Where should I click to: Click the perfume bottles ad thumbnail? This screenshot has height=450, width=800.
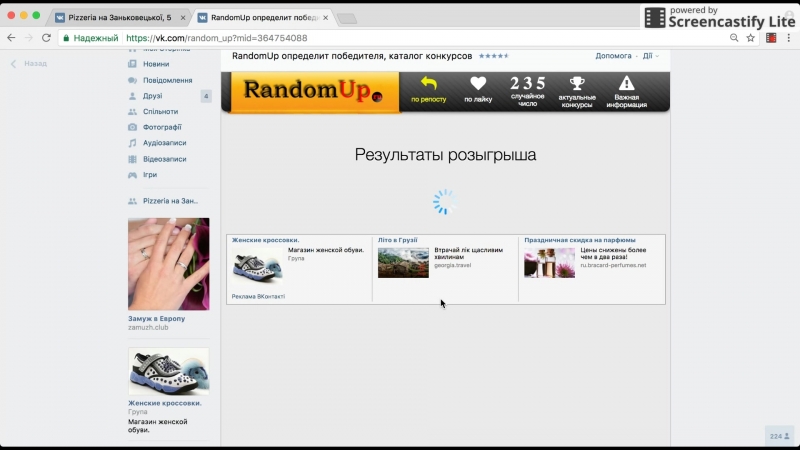[x=549, y=263]
